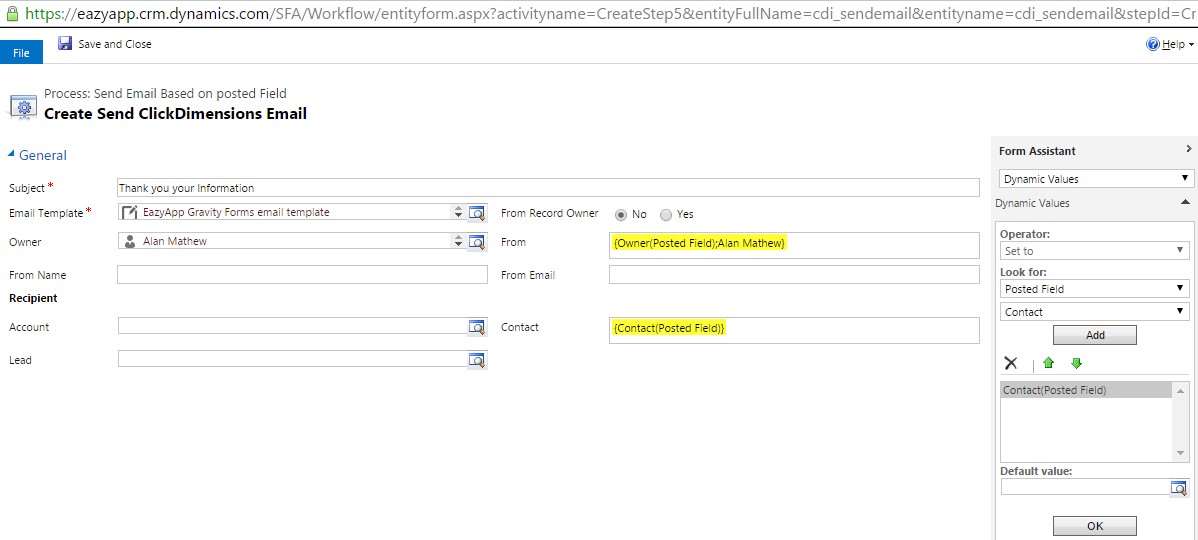Click in the Account lookup field
Screen dimensions: 1198x540
293,327
